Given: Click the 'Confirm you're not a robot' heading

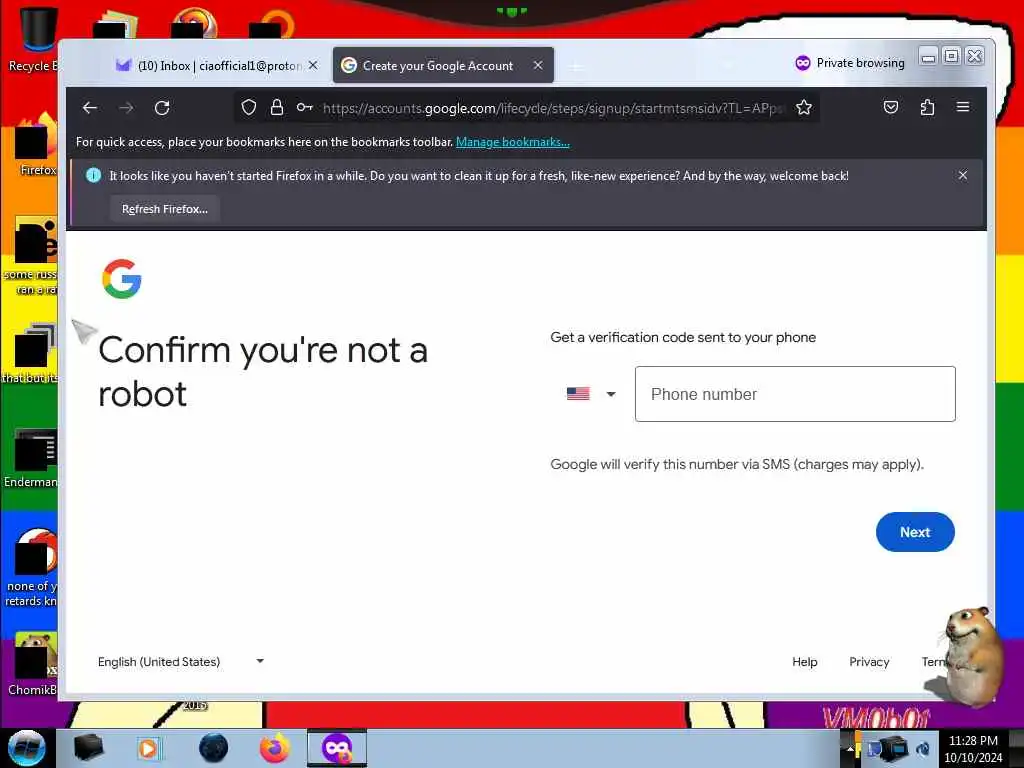Looking at the screenshot, I should [x=263, y=371].
